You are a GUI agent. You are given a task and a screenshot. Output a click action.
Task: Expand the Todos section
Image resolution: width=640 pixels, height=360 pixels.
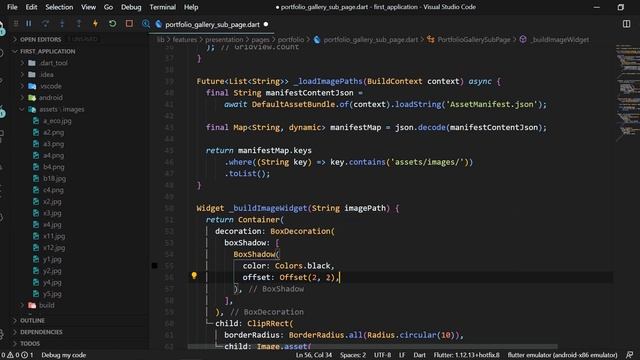coord(30,344)
